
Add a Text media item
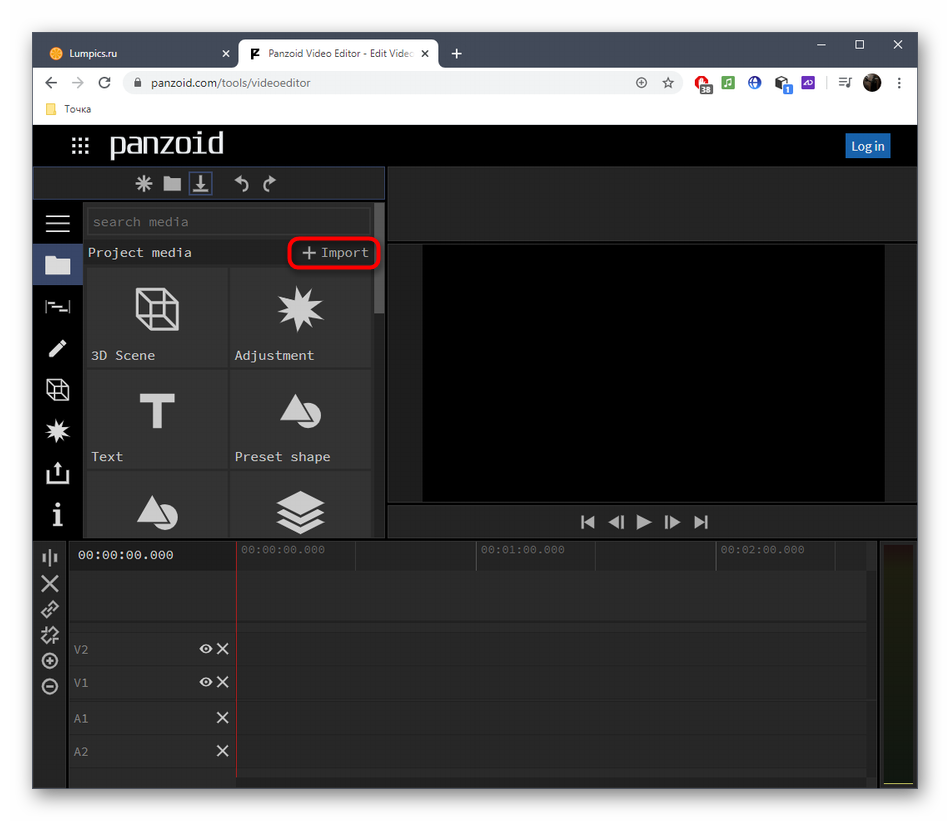pos(157,419)
